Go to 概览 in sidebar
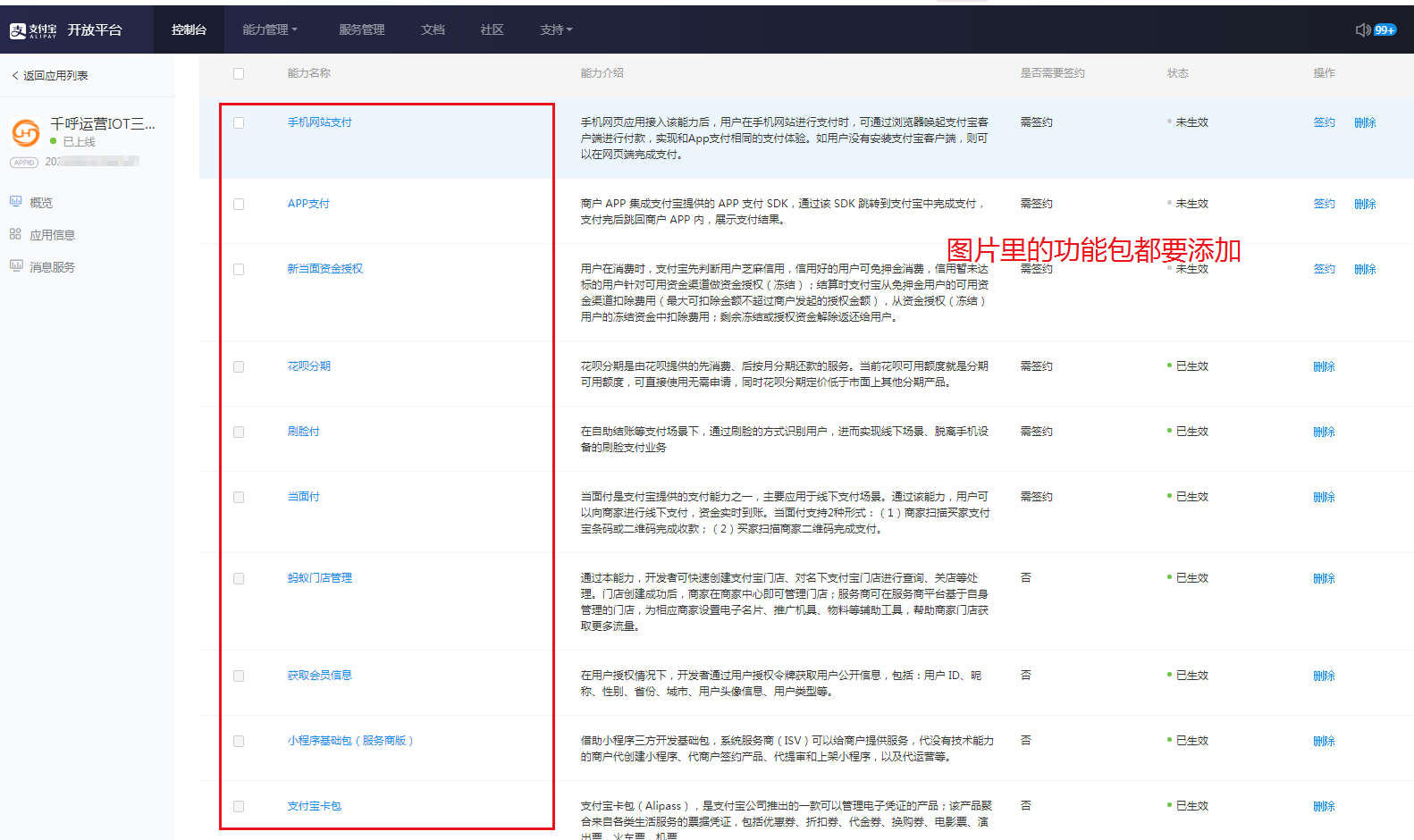The height and width of the screenshot is (840, 1414). coord(41,203)
